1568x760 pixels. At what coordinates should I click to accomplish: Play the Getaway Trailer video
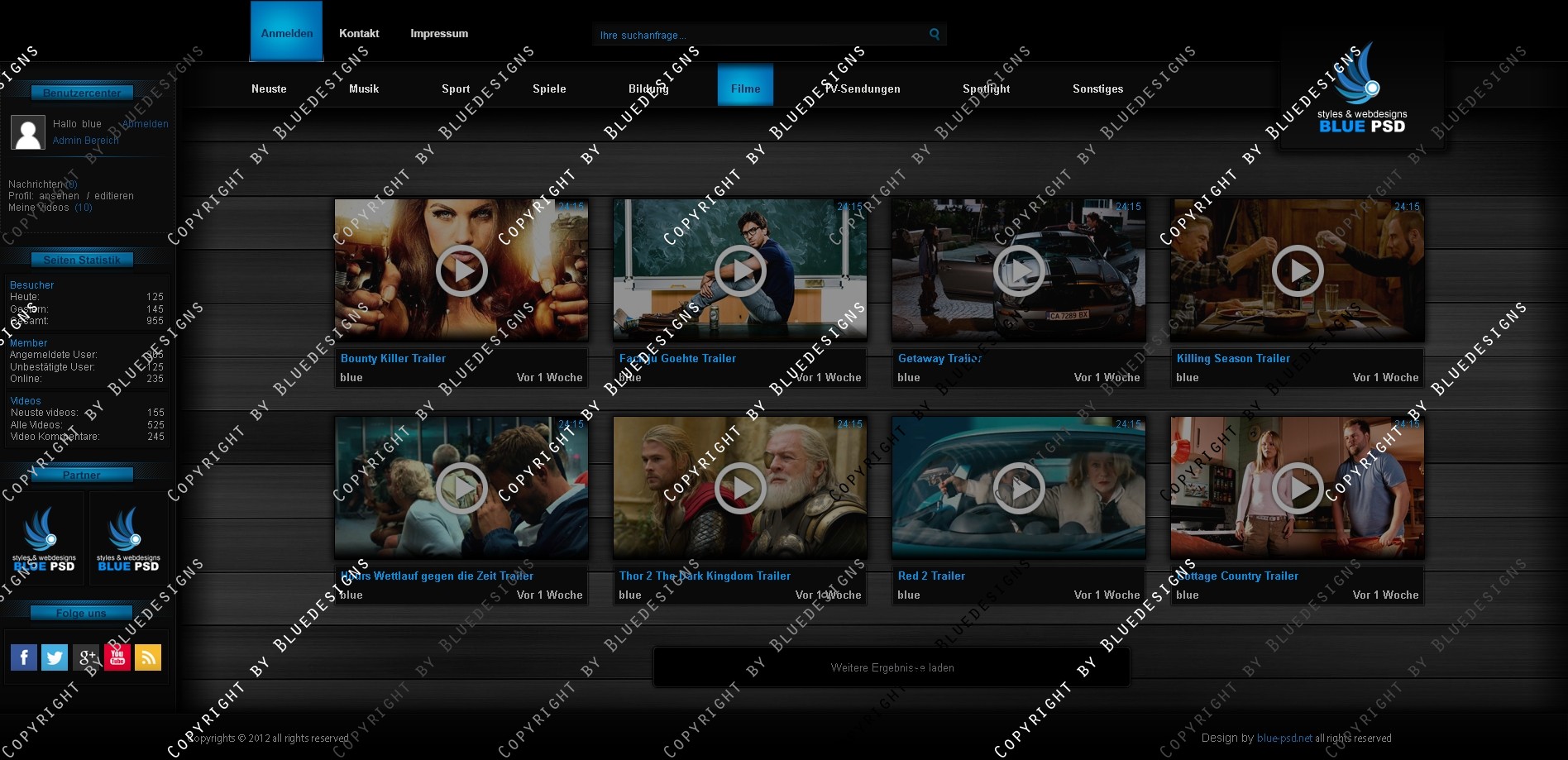(1019, 270)
